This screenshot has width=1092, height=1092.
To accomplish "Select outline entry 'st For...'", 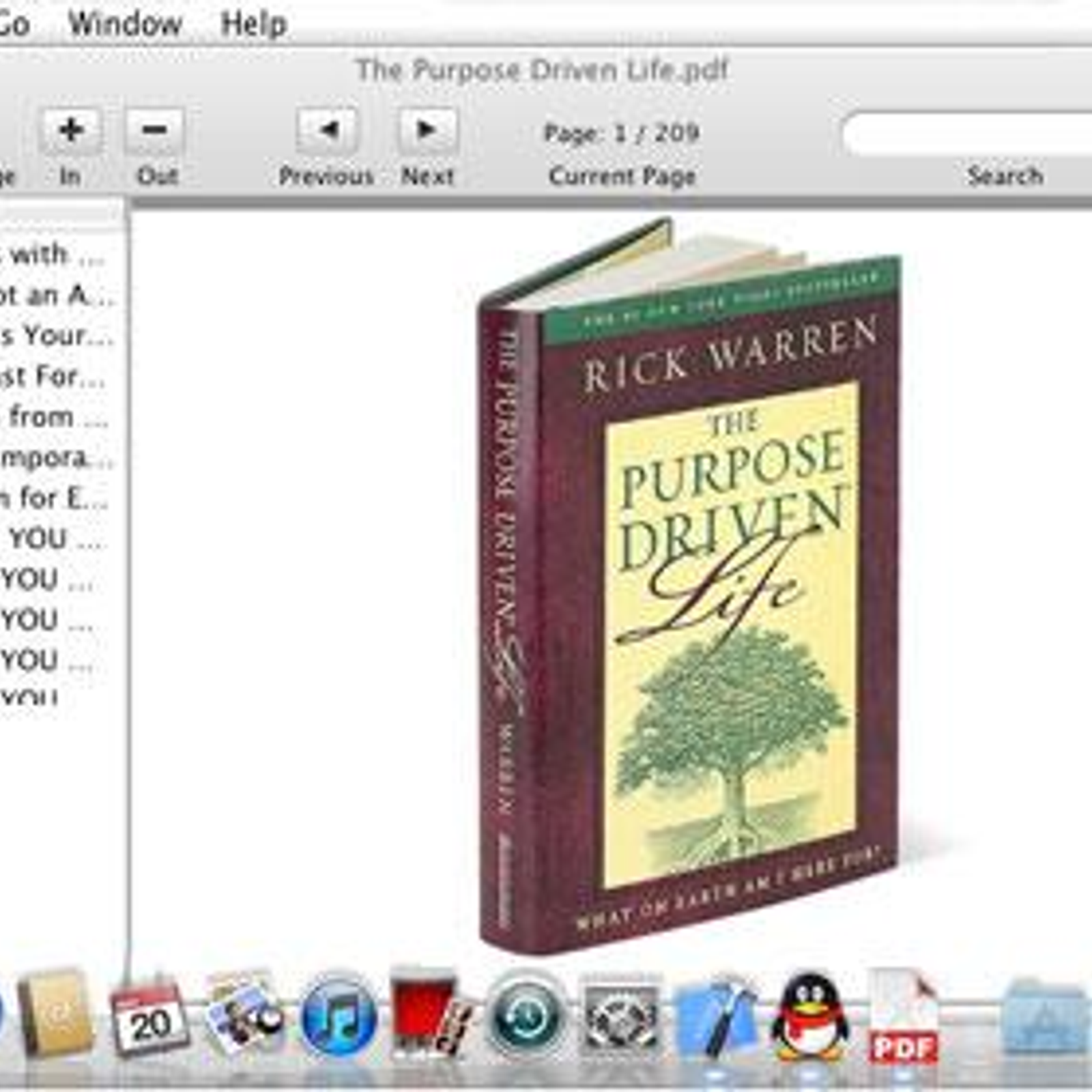I will [53, 376].
